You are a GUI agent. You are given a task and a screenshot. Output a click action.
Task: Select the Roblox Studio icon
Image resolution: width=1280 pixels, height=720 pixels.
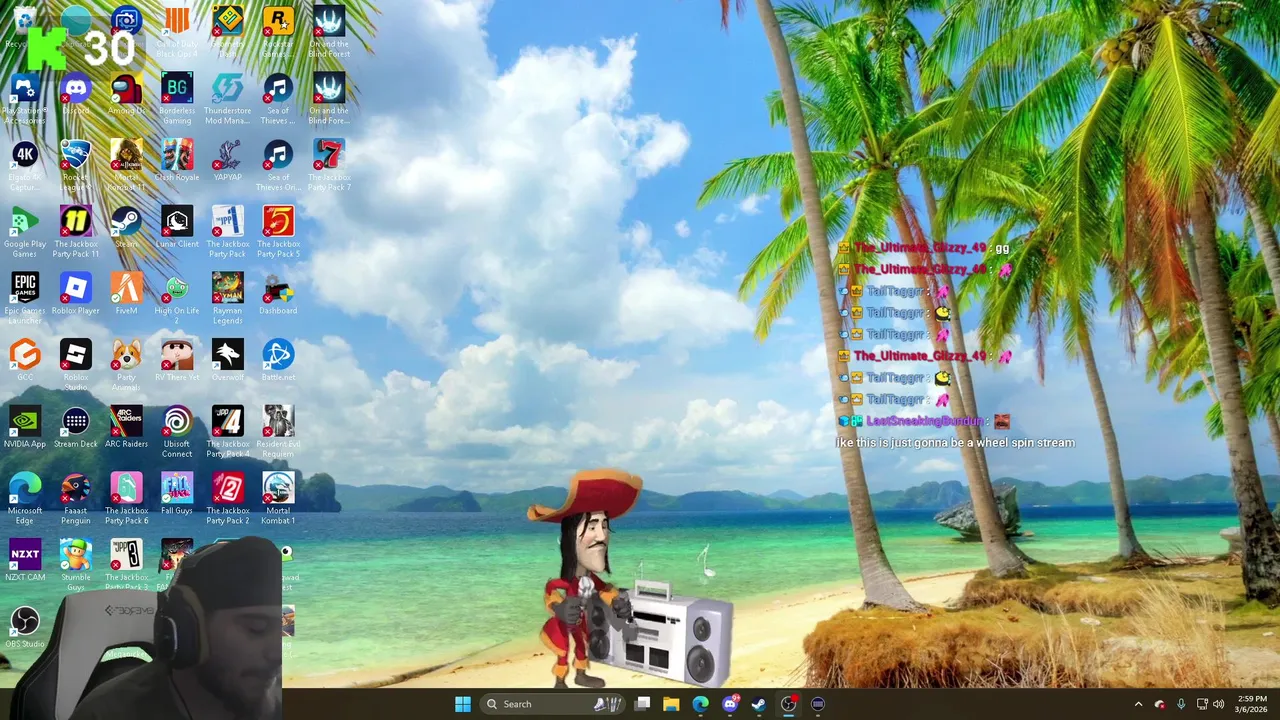(x=76, y=365)
